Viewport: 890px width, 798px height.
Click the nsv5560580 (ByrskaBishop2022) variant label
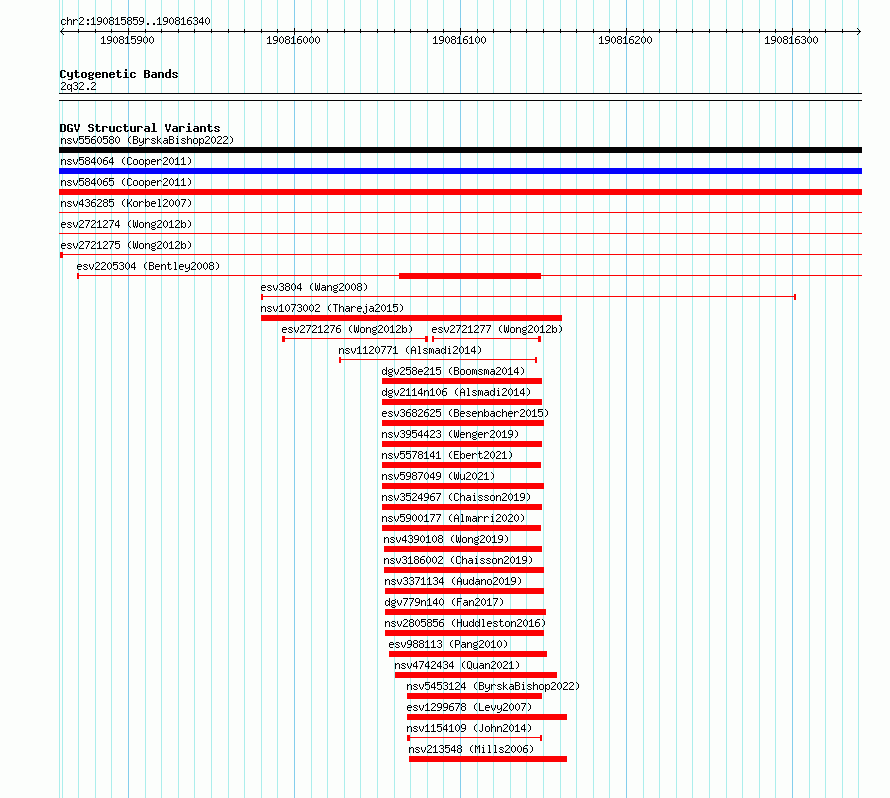147,140
